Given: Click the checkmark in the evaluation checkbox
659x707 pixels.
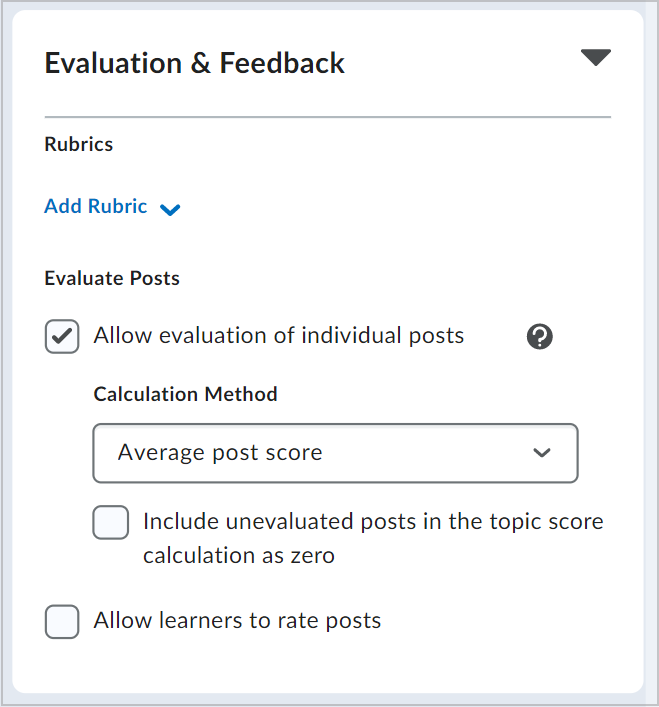Looking at the screenshot, I should [62, 336].
